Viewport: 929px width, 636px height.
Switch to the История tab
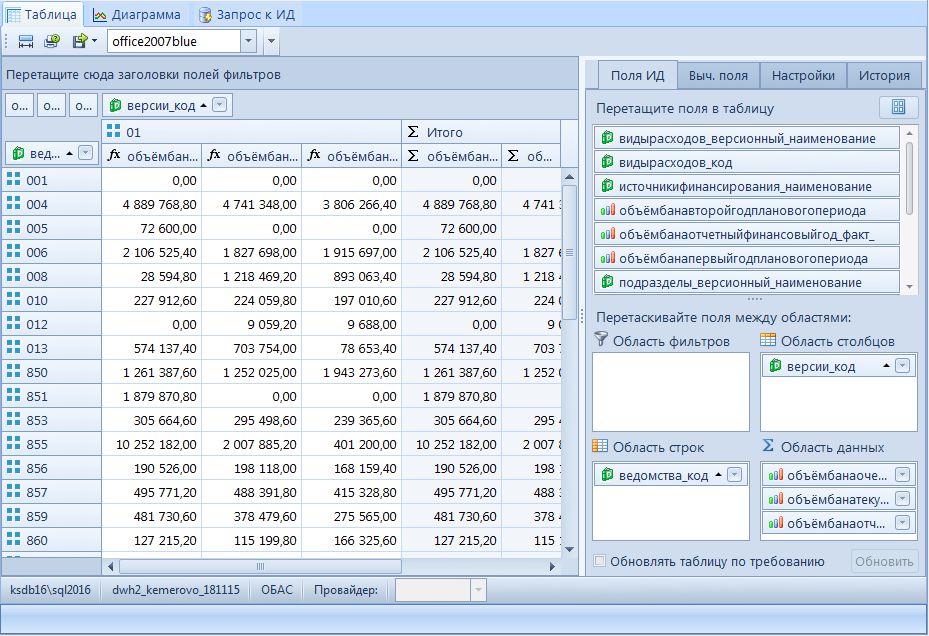[883, 75]
